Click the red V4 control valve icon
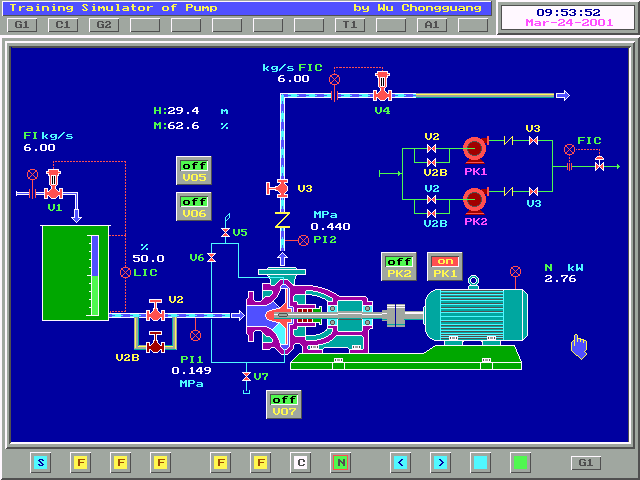The width and height of the screenshot is (640, 480). 381,94
